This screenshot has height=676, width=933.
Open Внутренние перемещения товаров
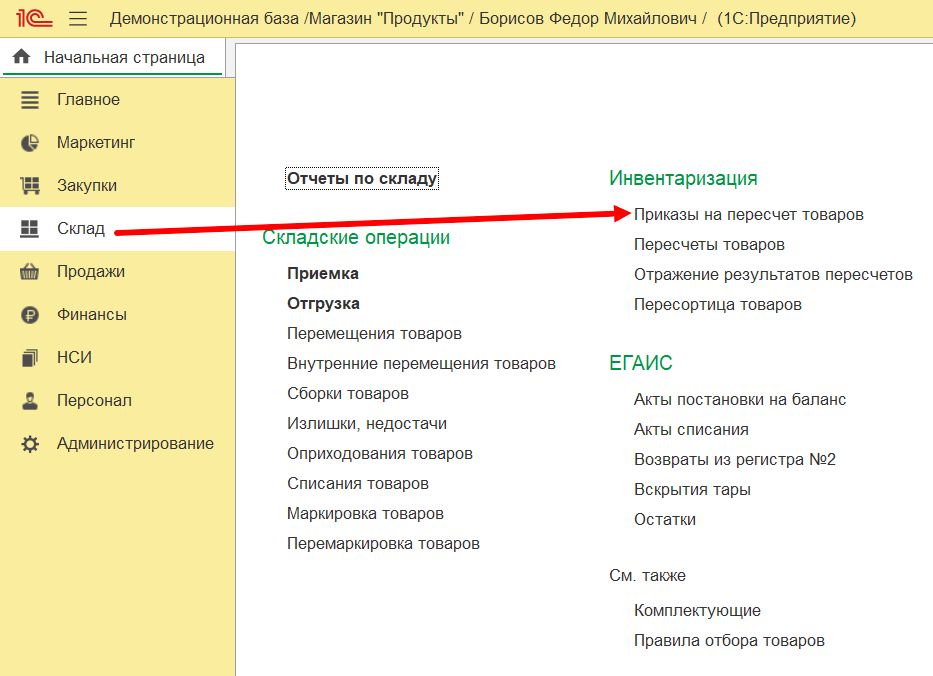[x=421, y=364]
